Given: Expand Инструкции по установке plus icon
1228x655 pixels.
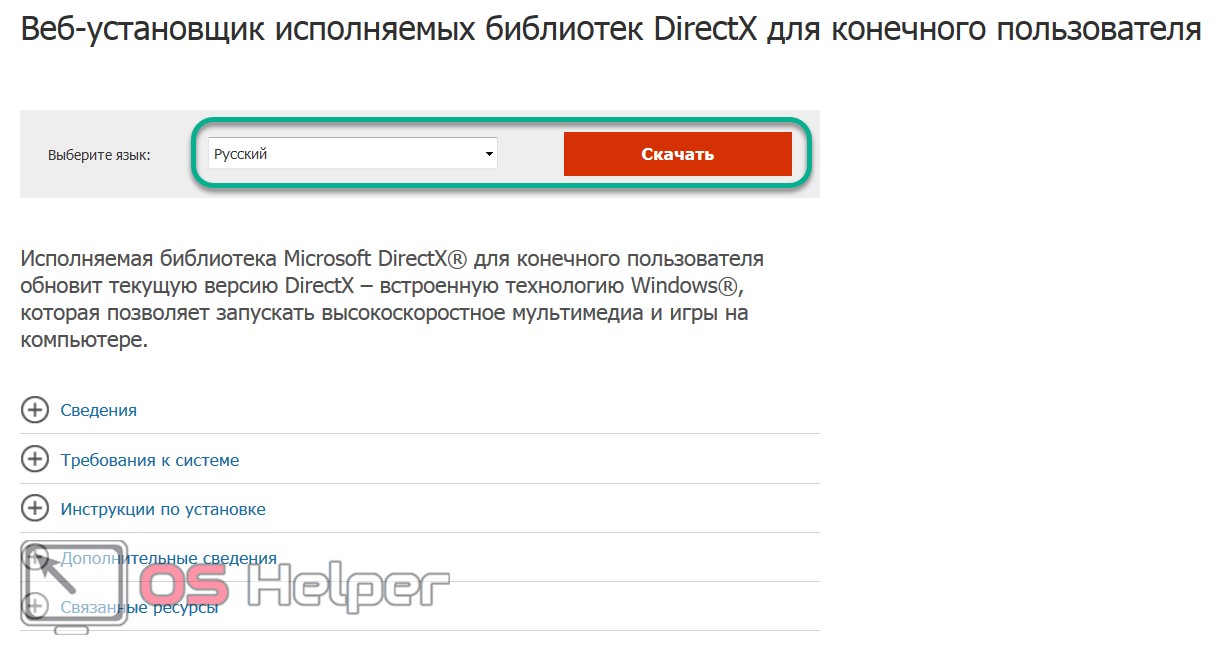Looking at the screenshot, I should (x=35, y=509).
